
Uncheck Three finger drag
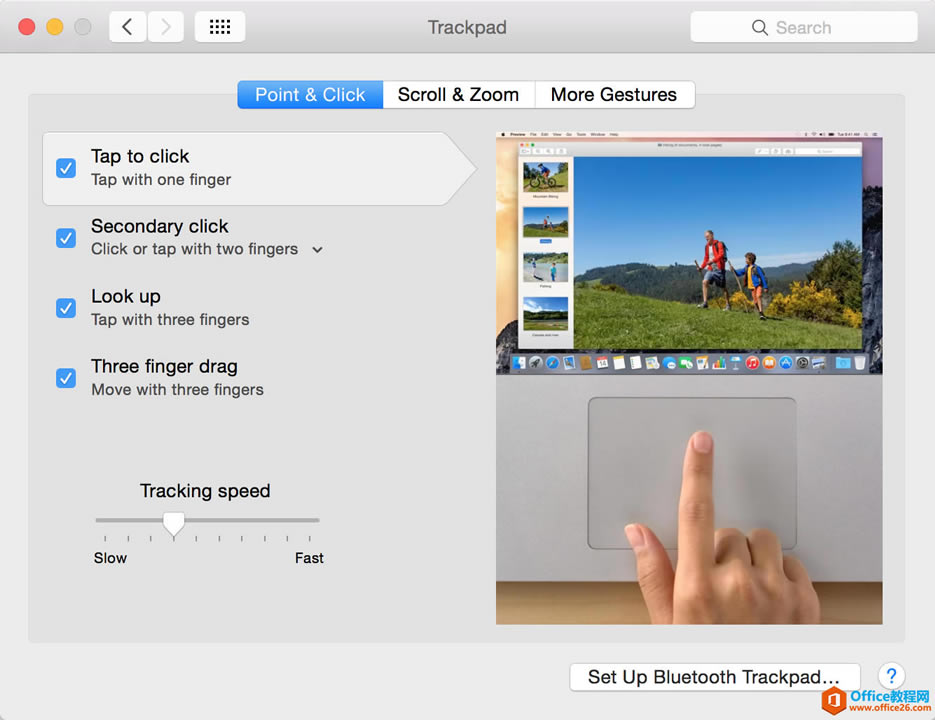[65, 378]
